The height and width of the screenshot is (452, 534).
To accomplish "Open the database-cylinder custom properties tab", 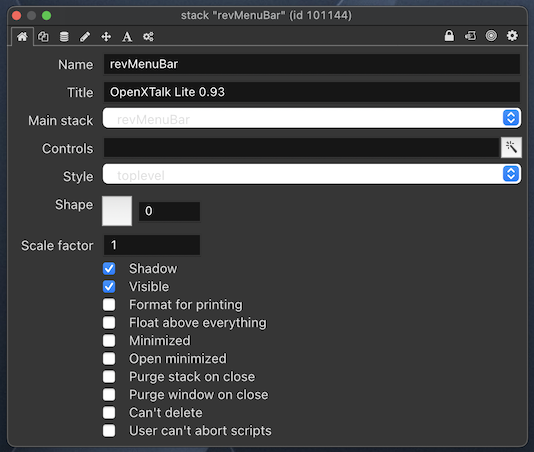I will 64,36.
